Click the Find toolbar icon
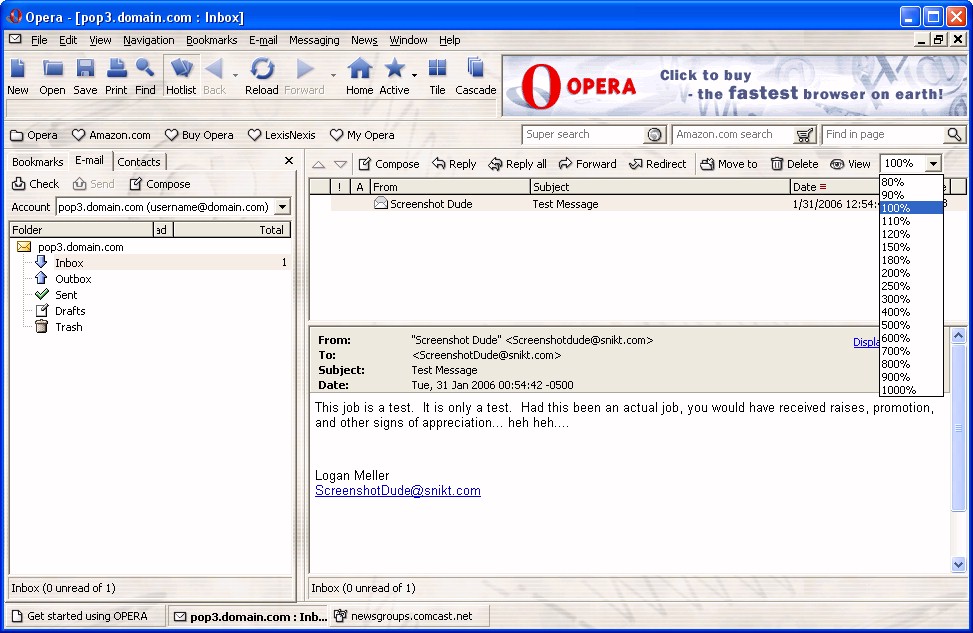This screenshot has width=973, height=633. point(145,76)
